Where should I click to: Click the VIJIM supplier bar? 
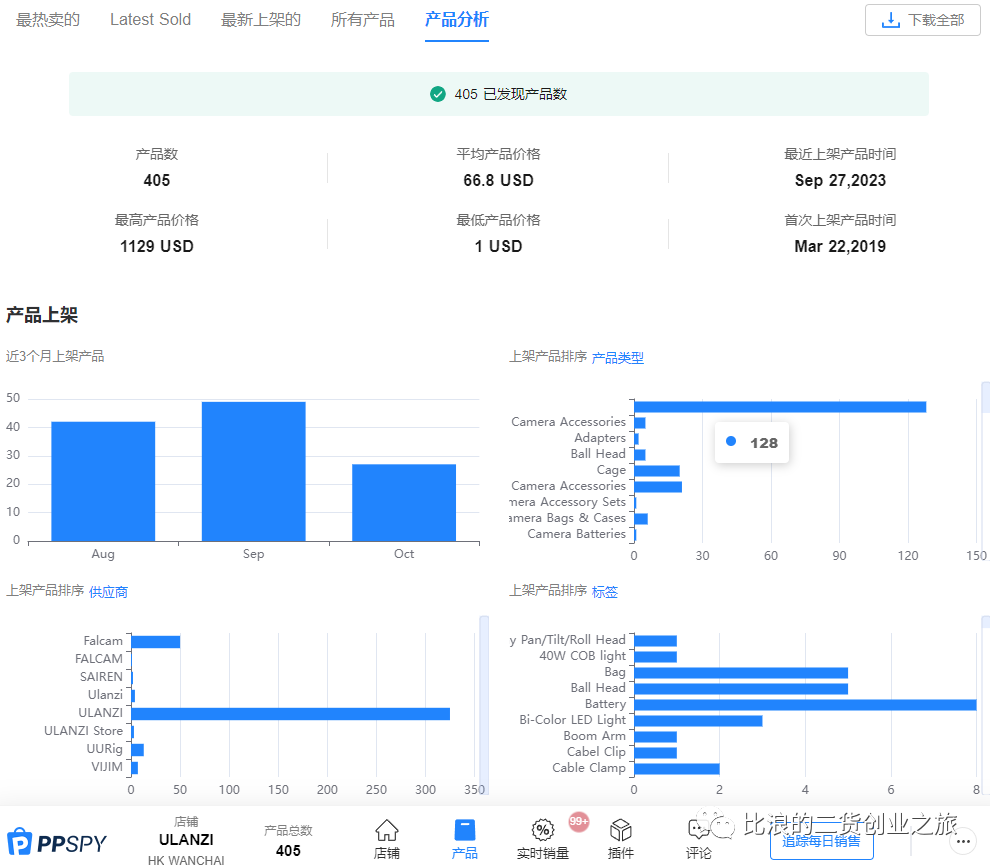[134, 768]
